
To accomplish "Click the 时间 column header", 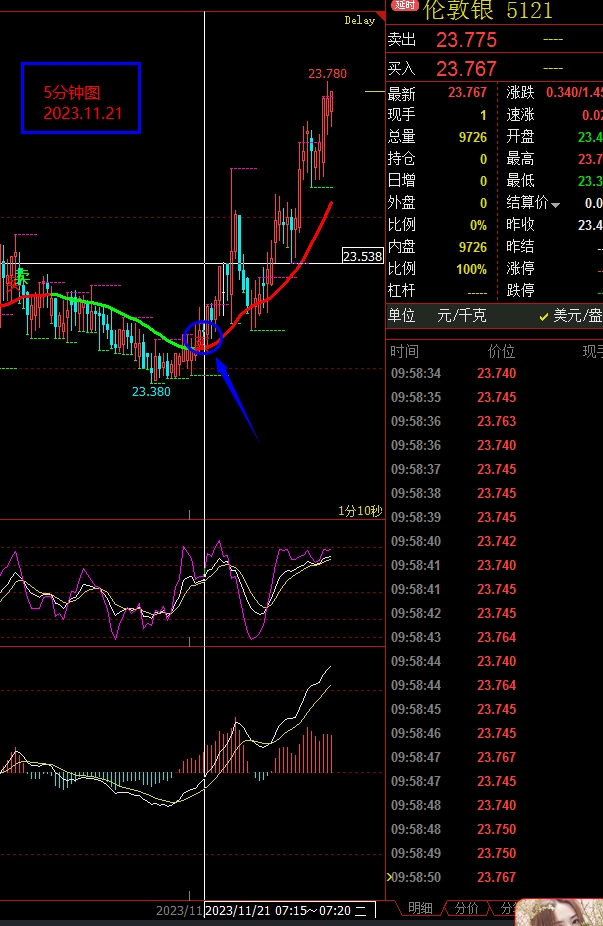I will point(405,352).
